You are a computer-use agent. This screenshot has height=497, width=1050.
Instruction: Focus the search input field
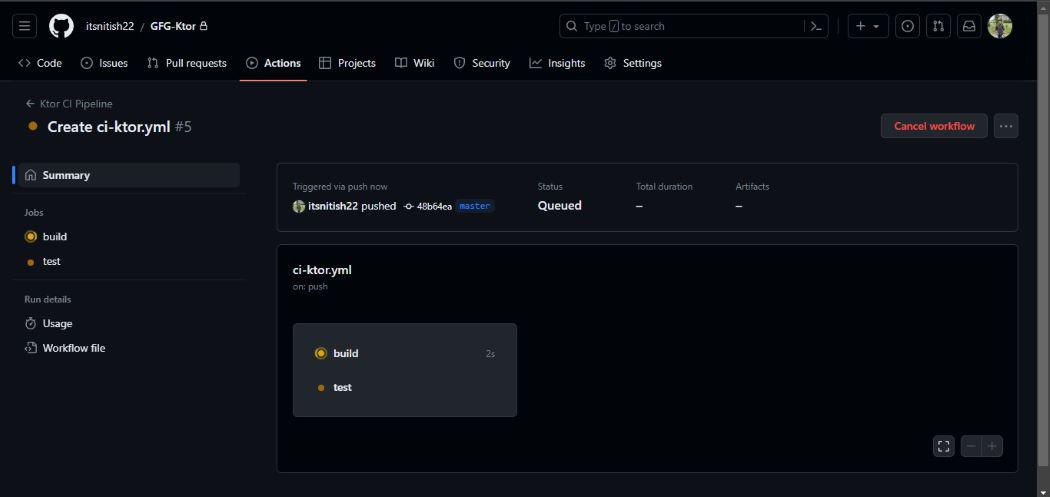click(682, 26)
